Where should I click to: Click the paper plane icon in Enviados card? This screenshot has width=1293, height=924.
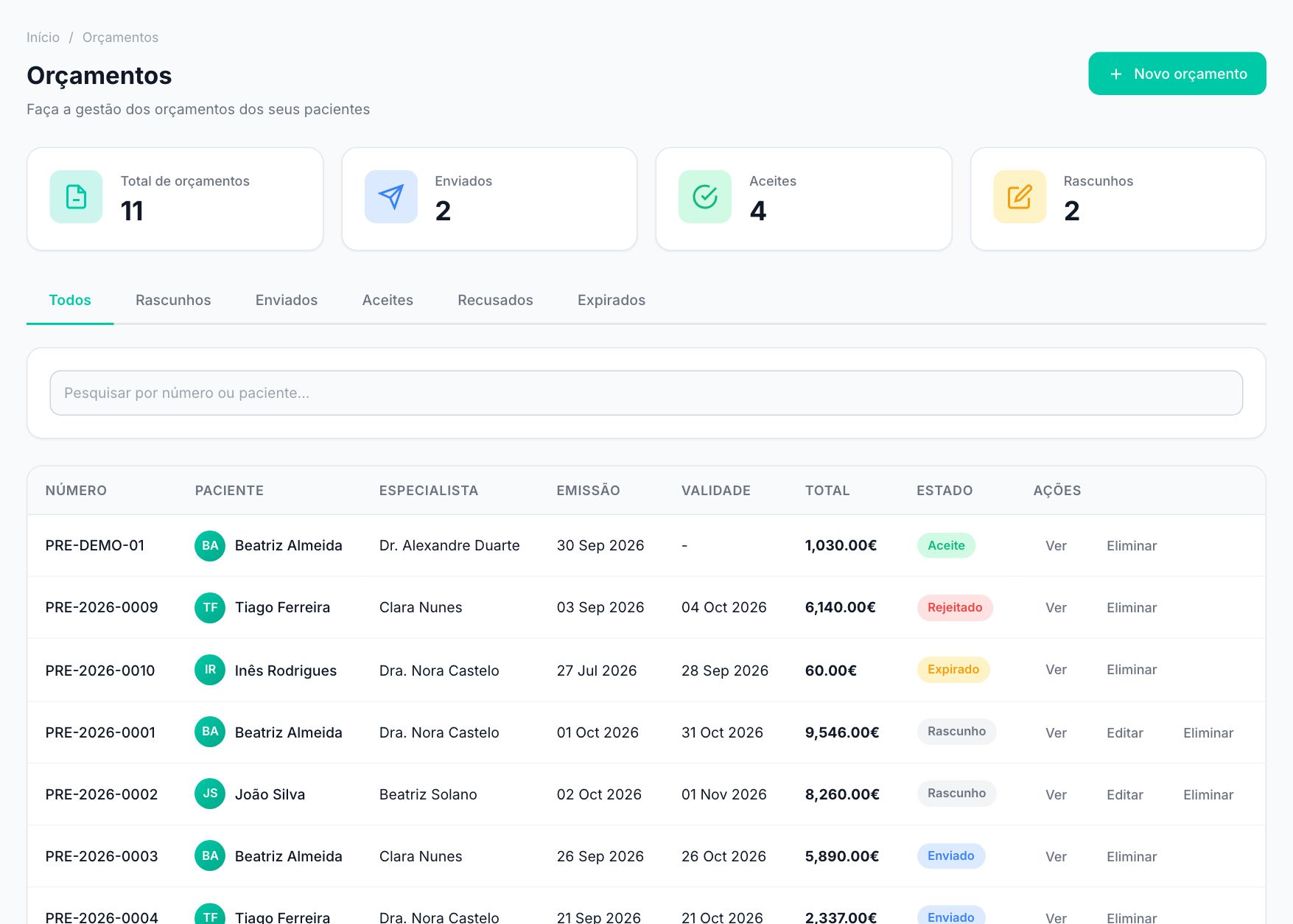pos(390,197)
